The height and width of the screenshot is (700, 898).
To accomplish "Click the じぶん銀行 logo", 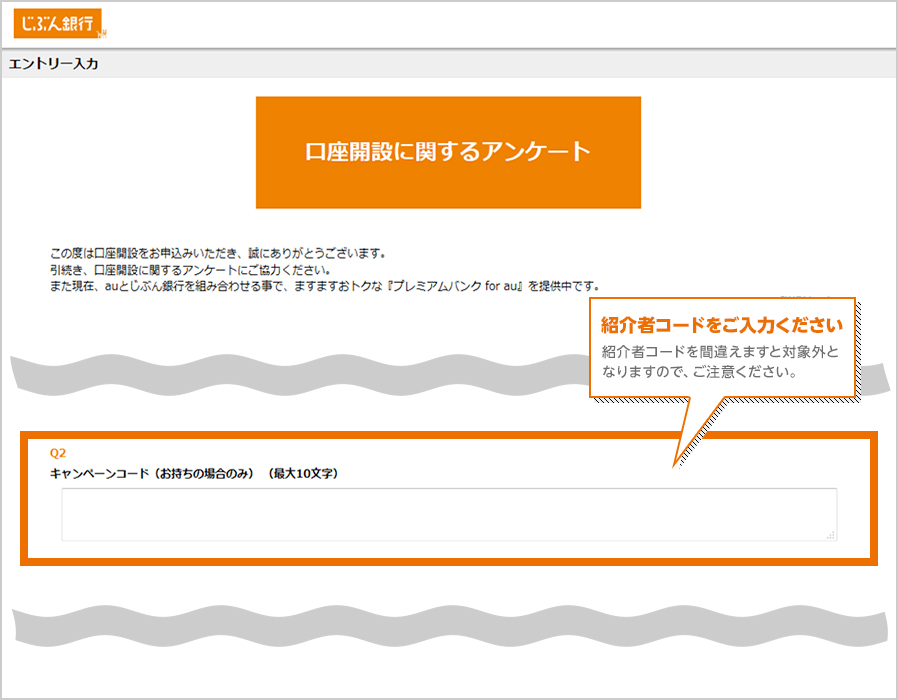I will (59, 25).
